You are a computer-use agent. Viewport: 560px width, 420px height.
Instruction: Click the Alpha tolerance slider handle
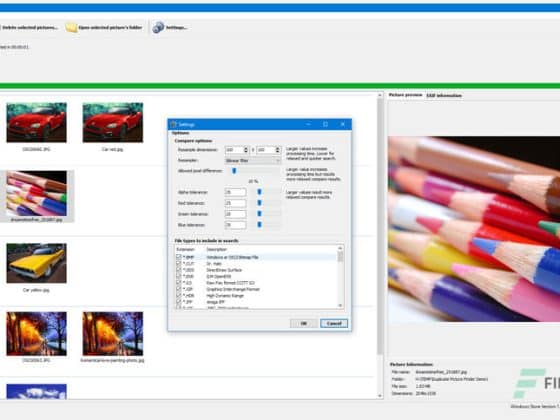pos(260,192)
